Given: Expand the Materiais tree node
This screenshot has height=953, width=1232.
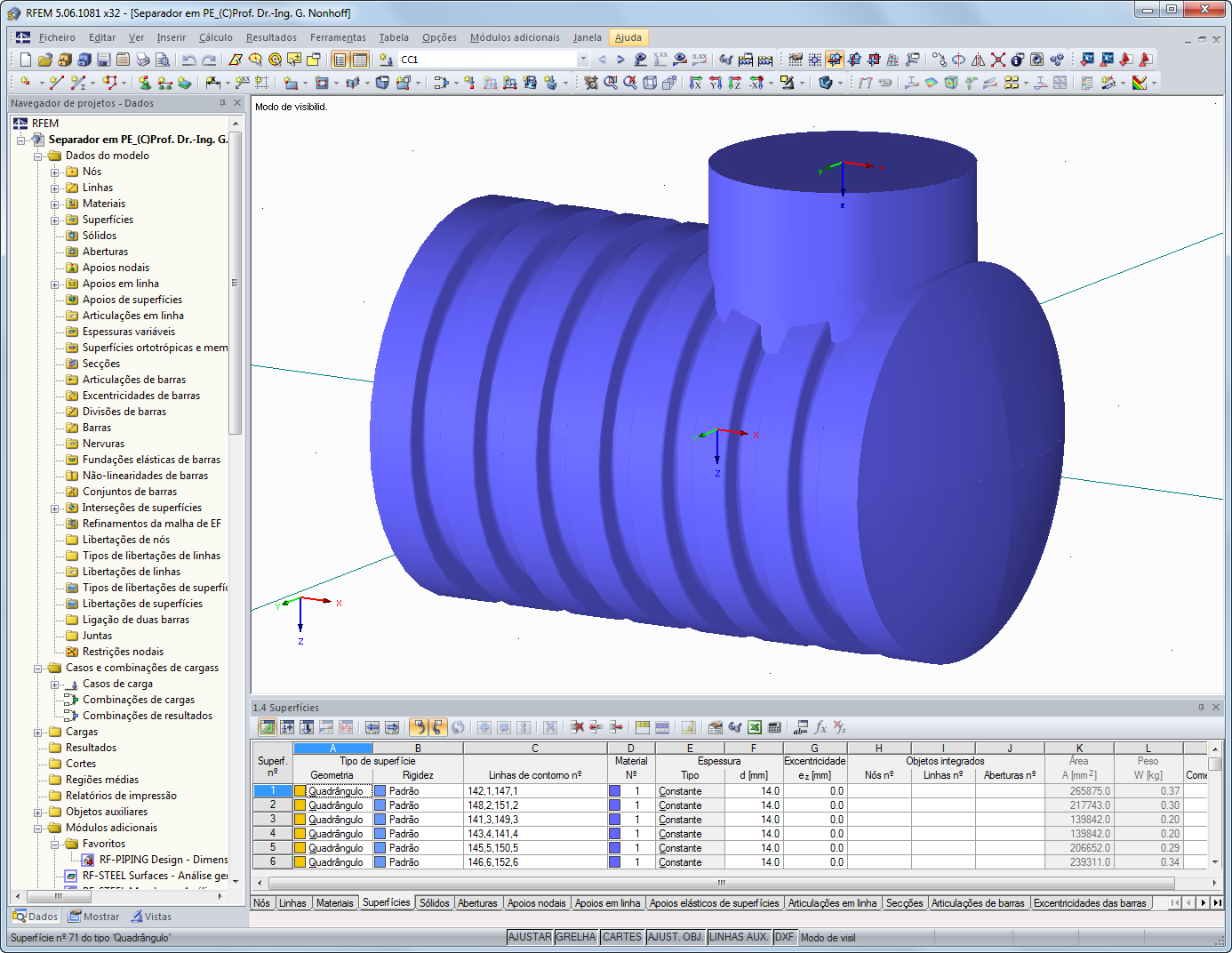Looking at the screenshot, I should (55, 204).
